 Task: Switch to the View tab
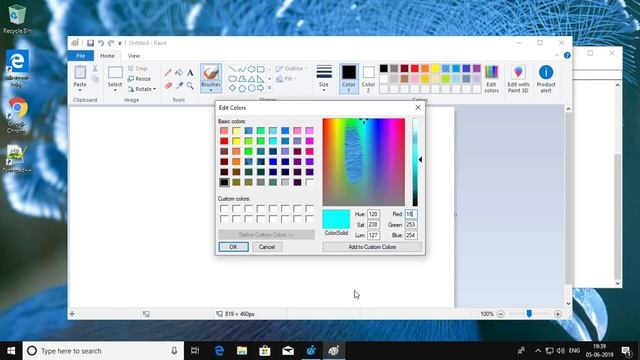click(134, 56)
